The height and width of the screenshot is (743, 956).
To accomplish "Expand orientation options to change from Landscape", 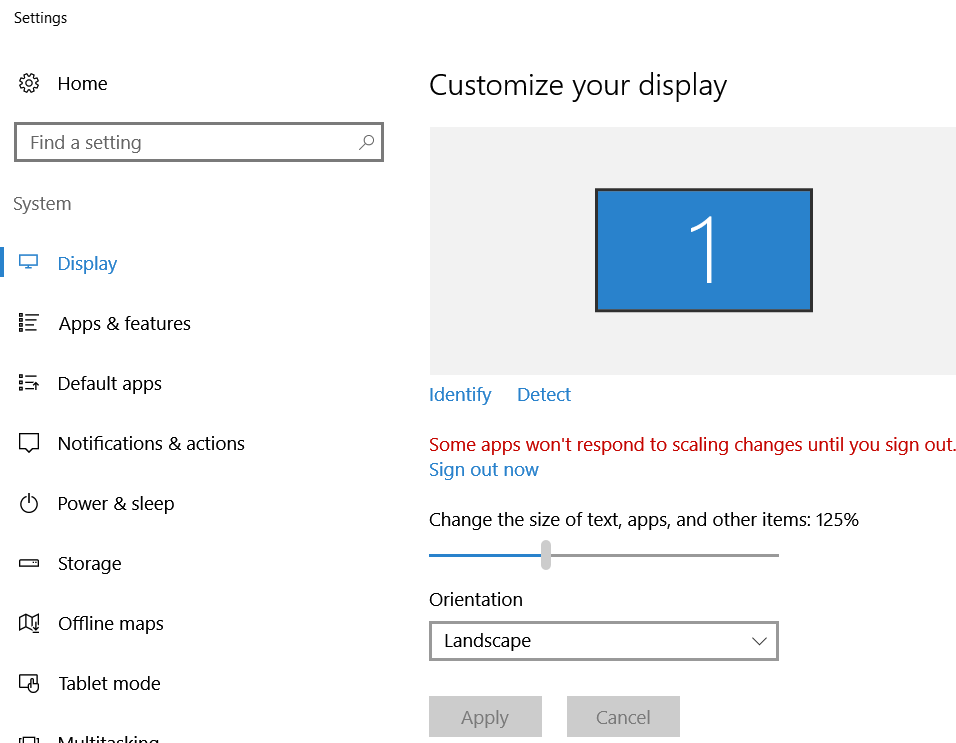I will pos(604,640).
